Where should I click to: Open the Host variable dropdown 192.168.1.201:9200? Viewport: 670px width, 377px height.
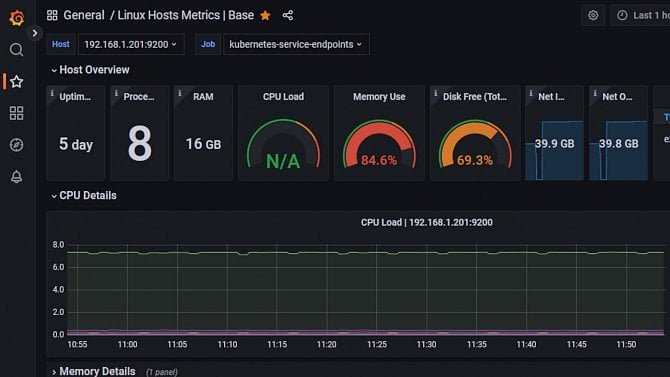point(131,44)
